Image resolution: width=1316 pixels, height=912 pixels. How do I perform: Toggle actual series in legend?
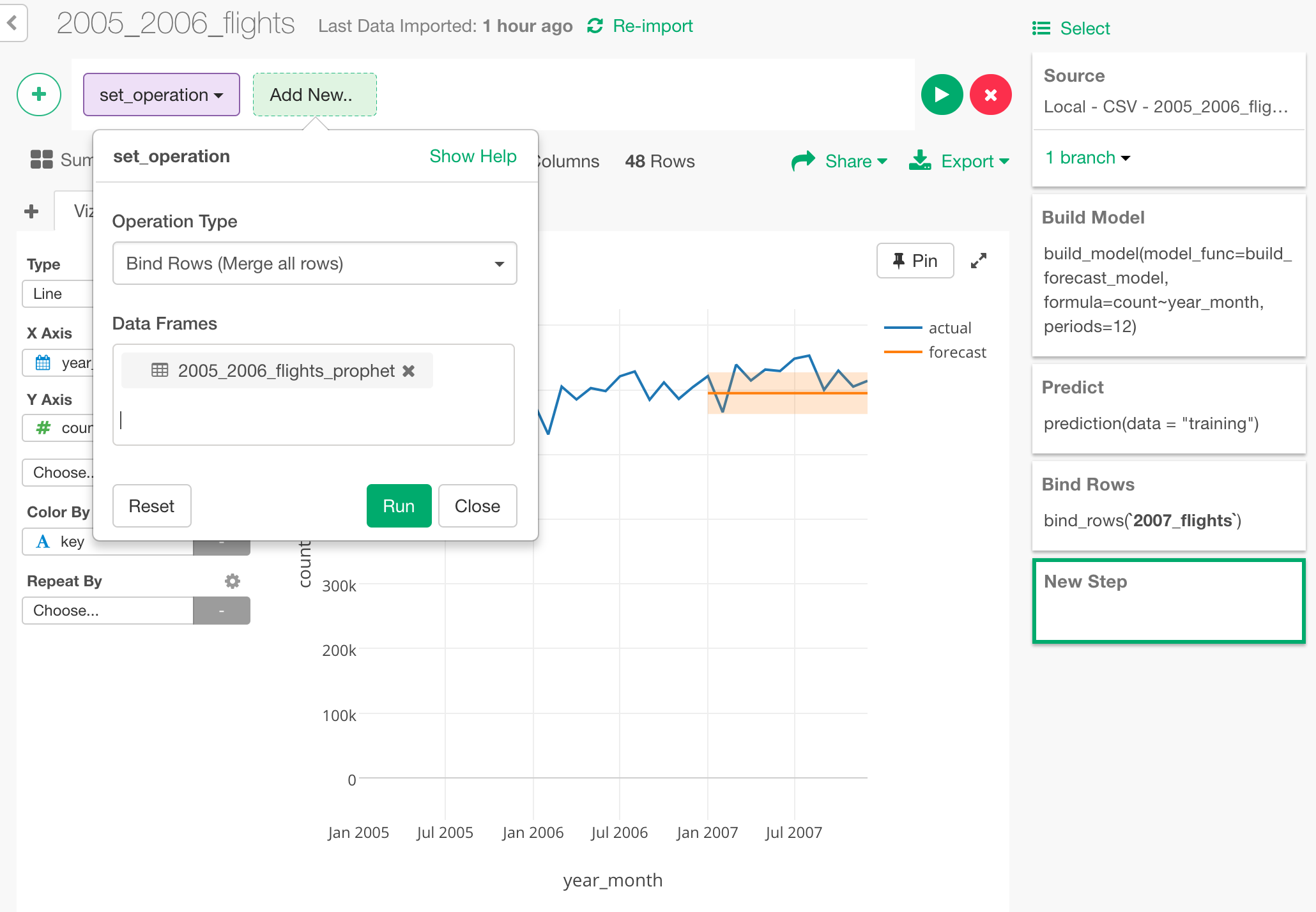click(x=929, y=328)
